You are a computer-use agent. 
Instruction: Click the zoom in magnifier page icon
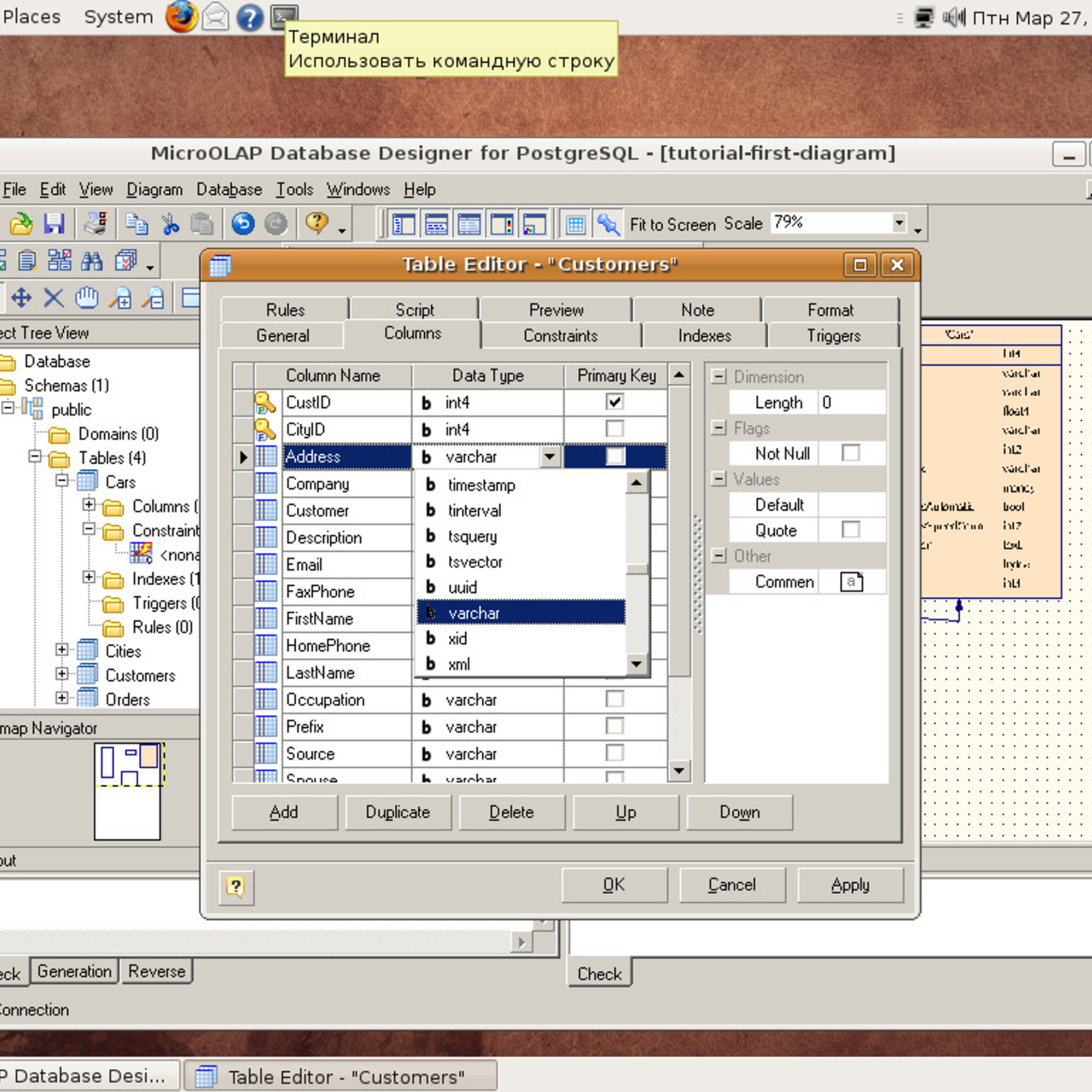click(122, 298)
